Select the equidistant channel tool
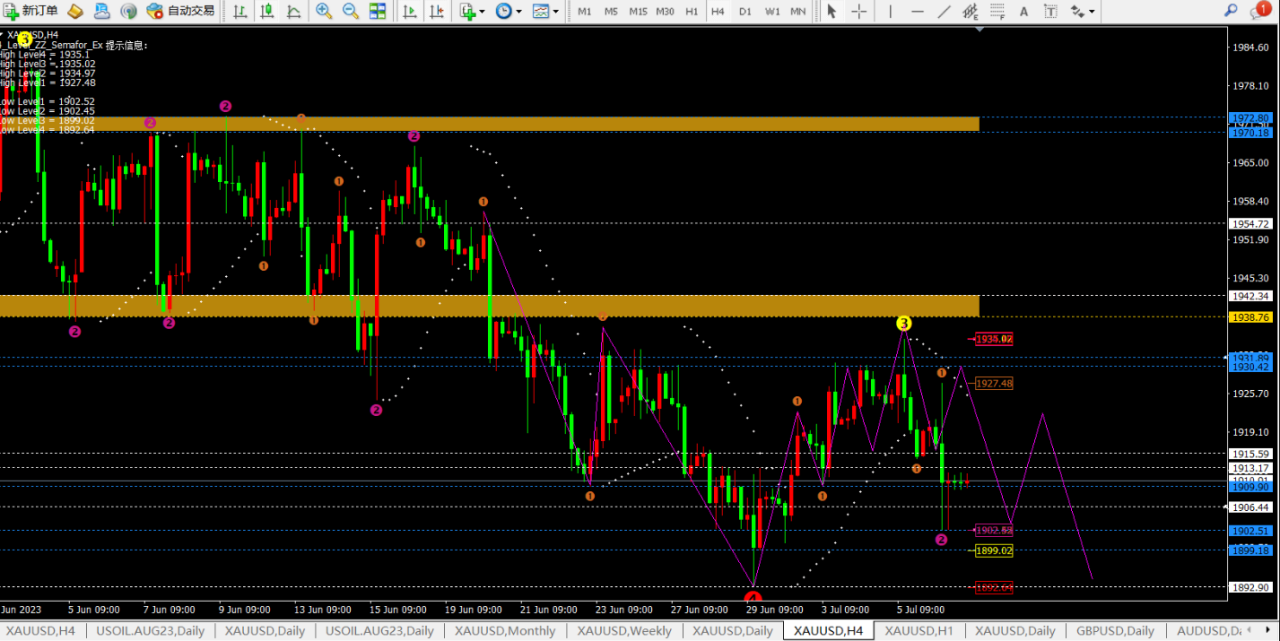1280x641 pixels. (x=970, y=11)
